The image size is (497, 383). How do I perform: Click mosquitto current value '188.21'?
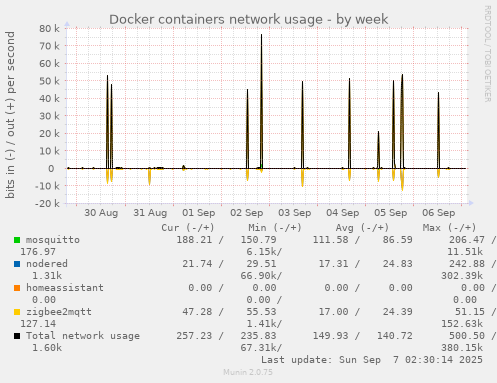pyautogui.click(x=194, y=240)
